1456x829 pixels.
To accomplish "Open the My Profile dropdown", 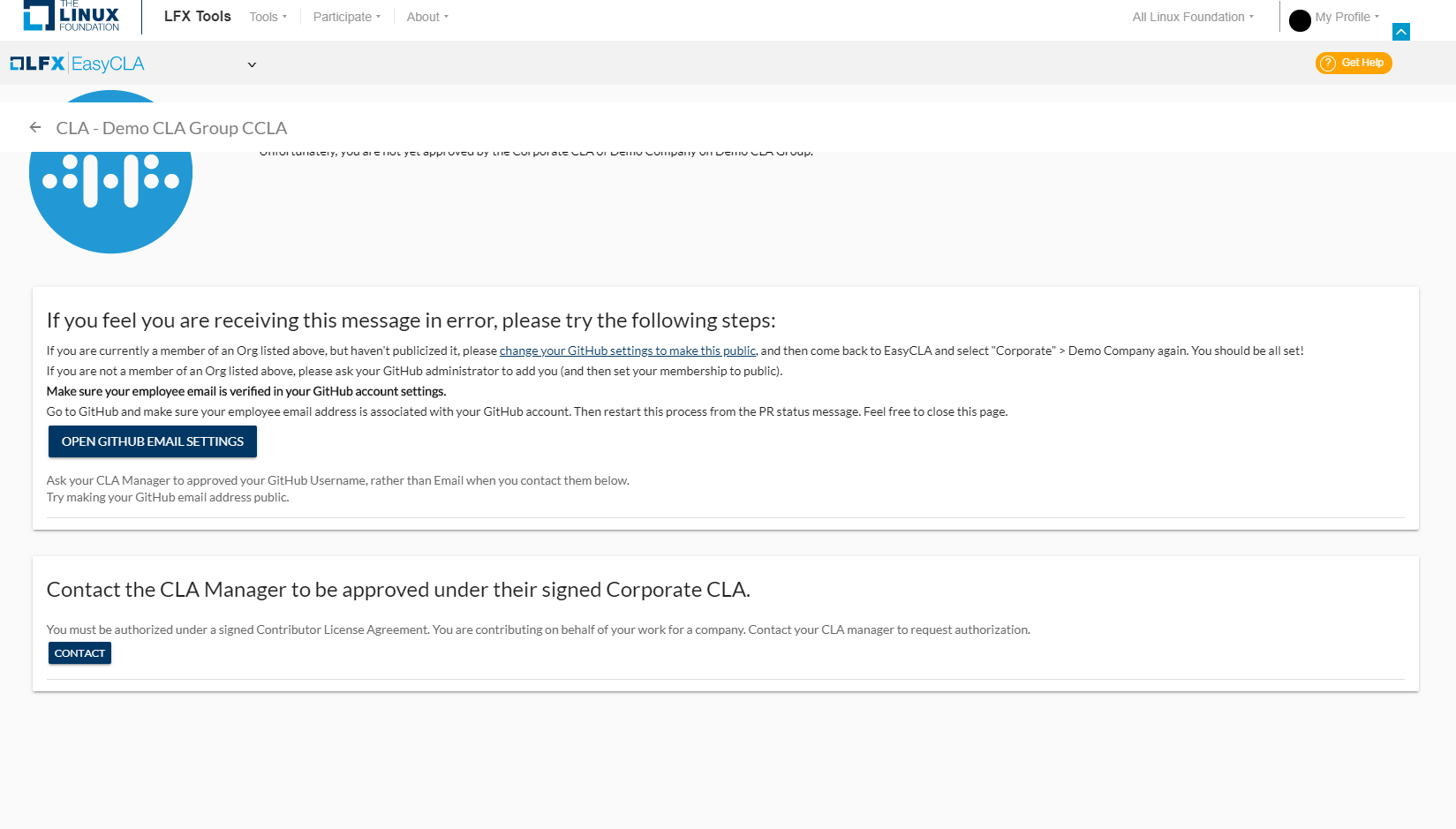I will point(1347,17).
